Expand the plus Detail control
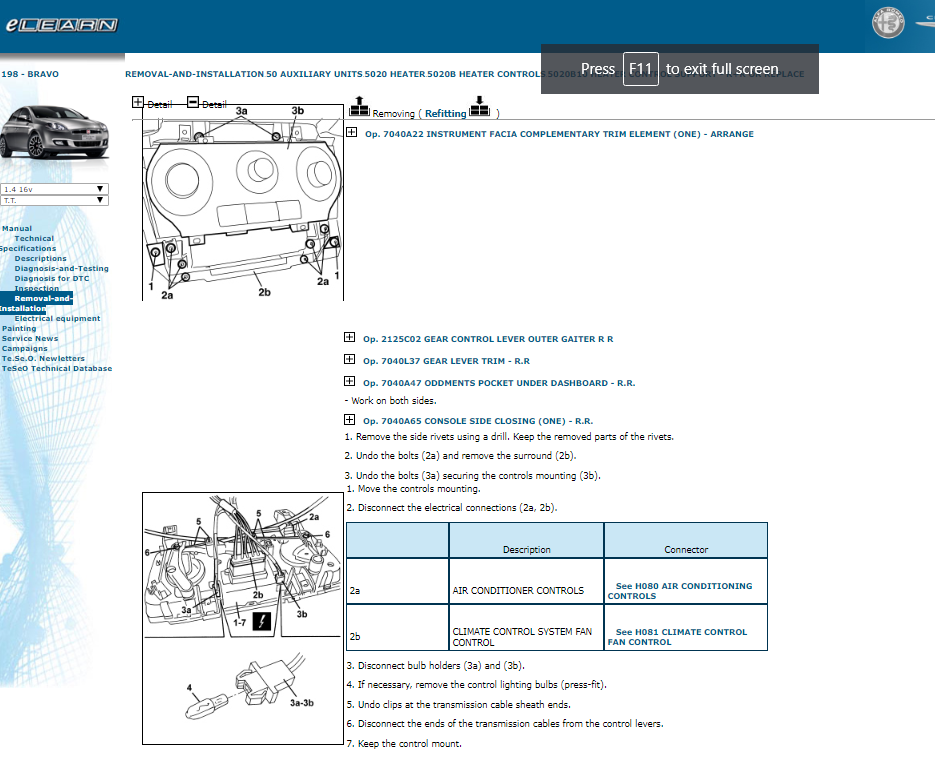The width and height of the screenshot is (935, 761). click(138, 102)
